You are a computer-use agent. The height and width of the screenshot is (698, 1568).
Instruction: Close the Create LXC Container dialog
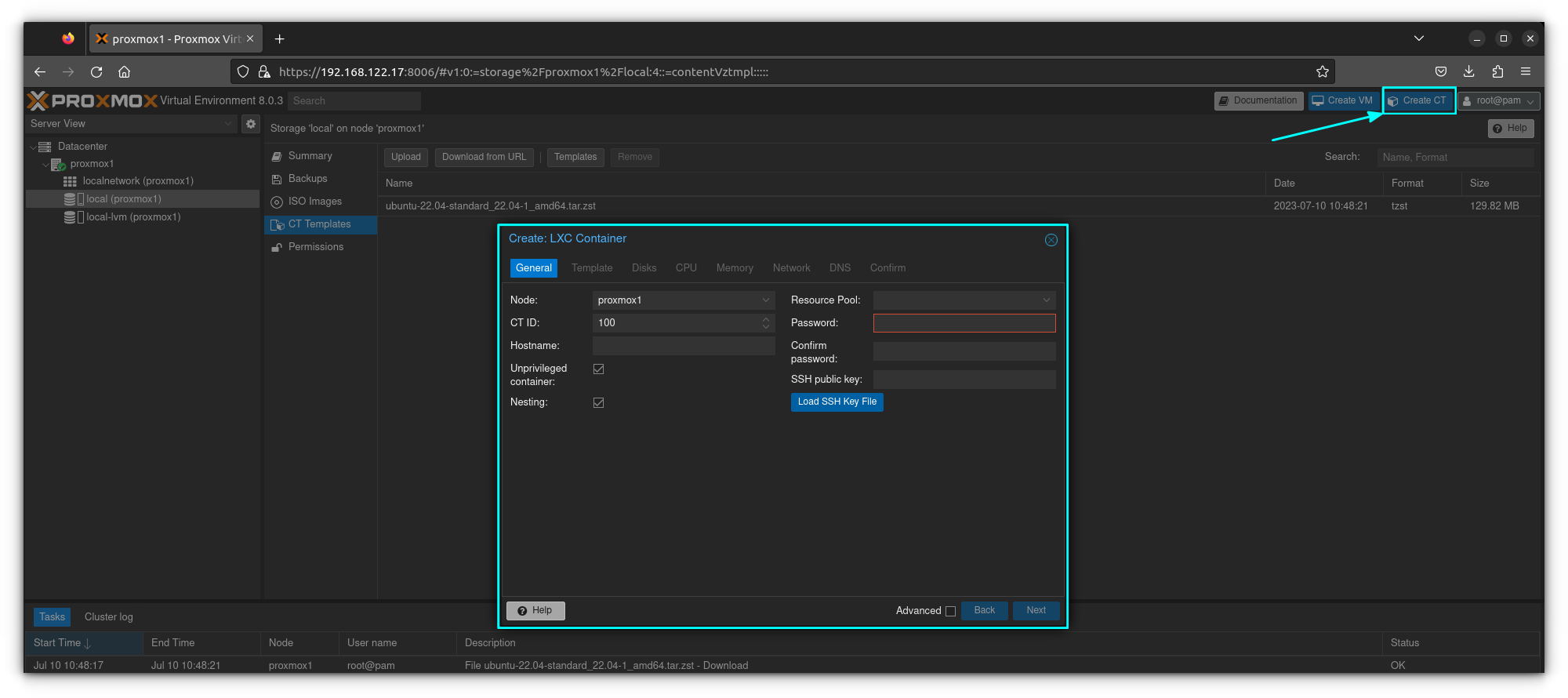tap(1051, 240)
